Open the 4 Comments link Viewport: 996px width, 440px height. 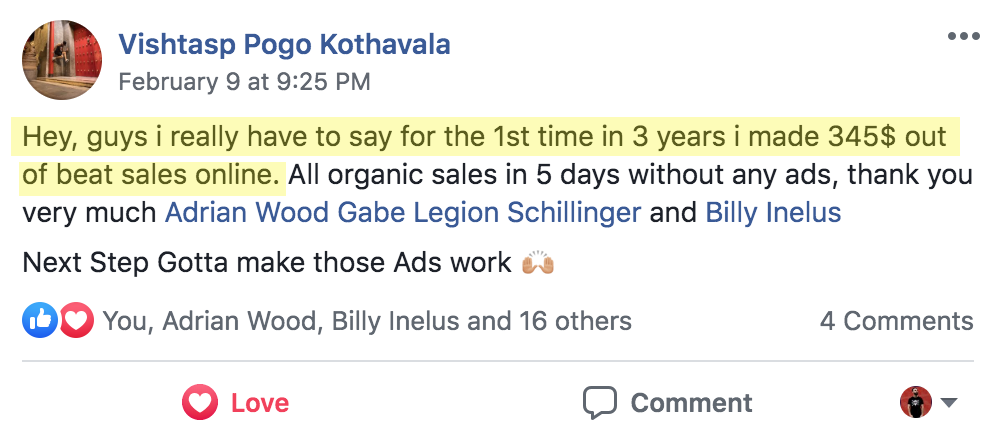896,321
